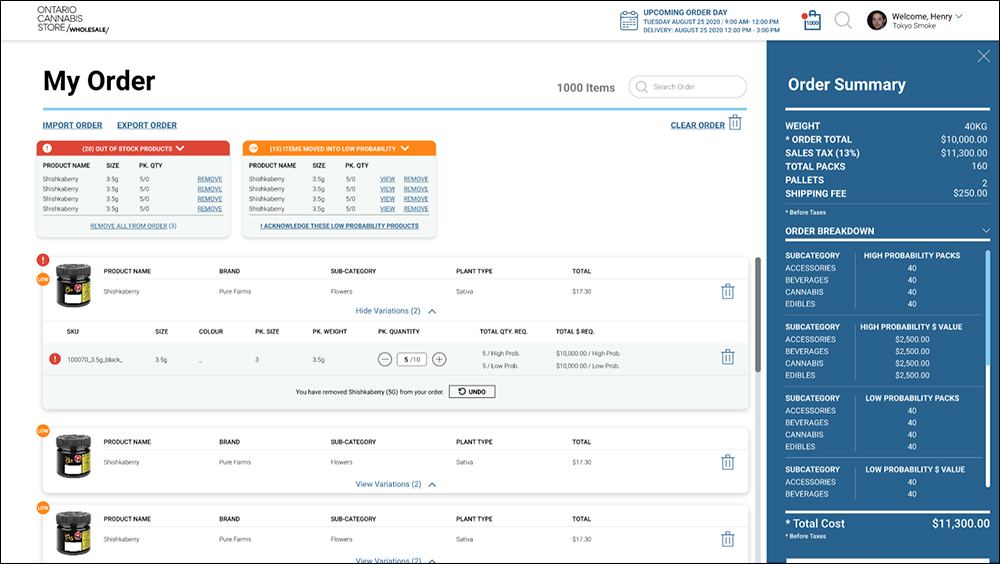This screenshot has height=564, width=1000.
Task: Increase pack quantity with plus button
Action: tap(439, 359)
